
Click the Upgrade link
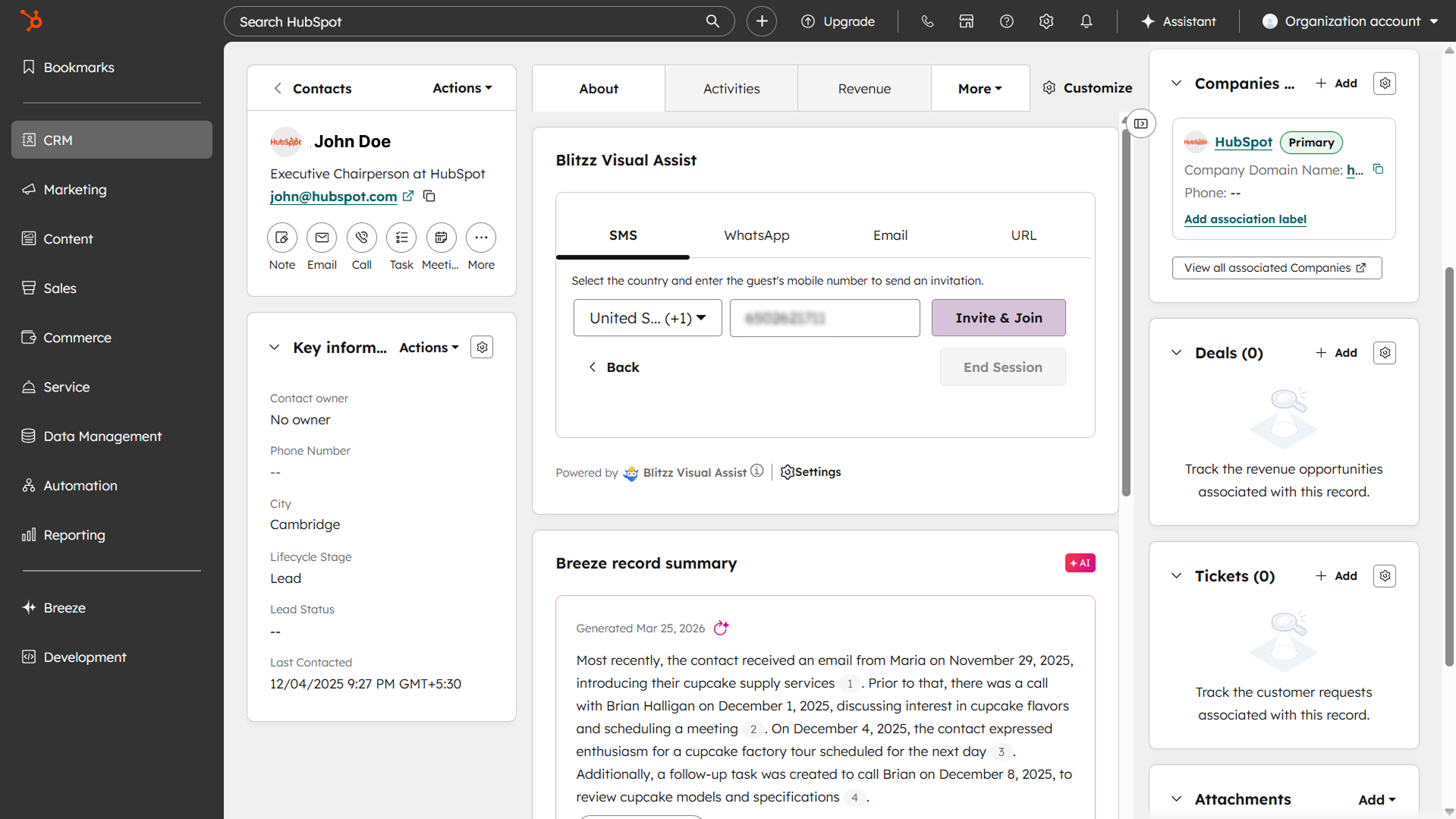(x=838, y=21)
